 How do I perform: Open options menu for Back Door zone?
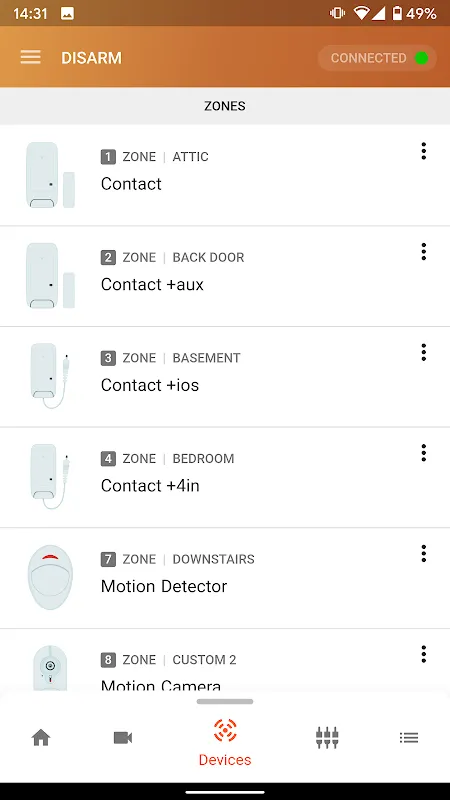click(x=423, y=252)
